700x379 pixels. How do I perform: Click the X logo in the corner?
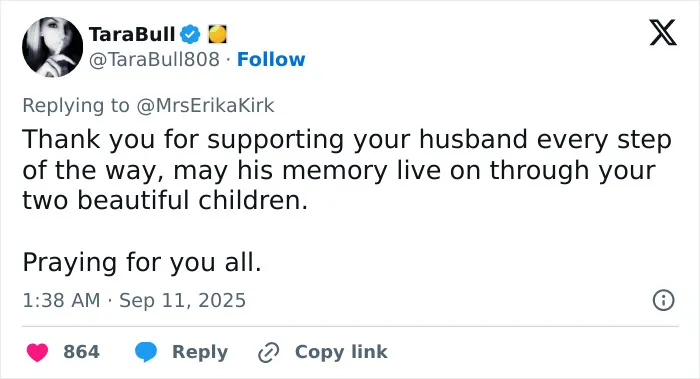coord(663,32)
